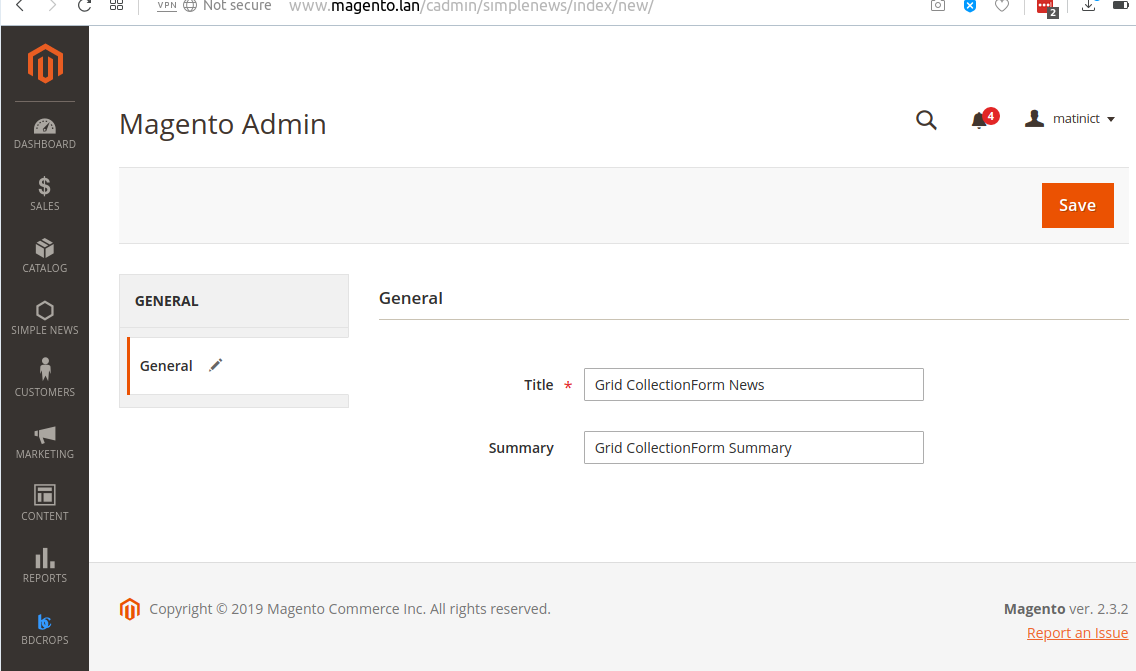Click the Magento logo in sidebar
This screenshot has height=671, width=1136.
pos(45,65)
